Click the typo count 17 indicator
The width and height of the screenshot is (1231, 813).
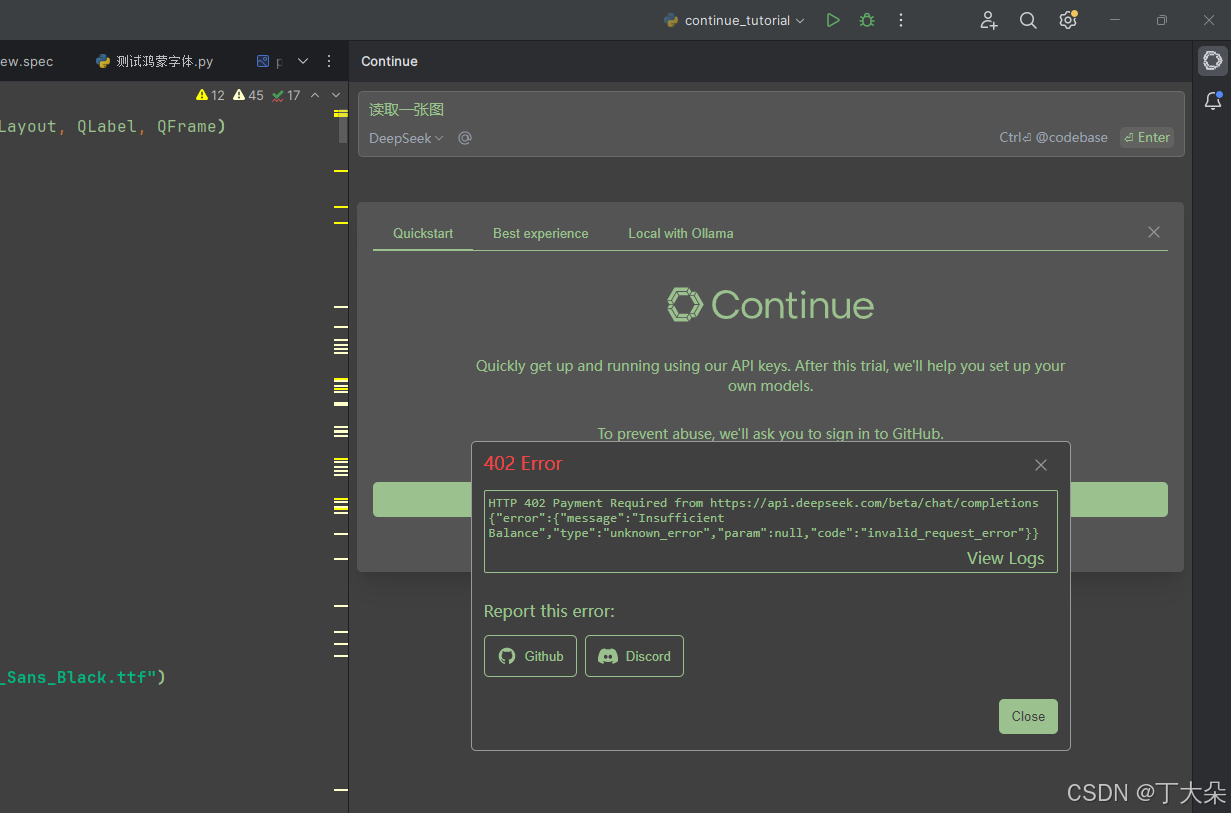(x=286, y=95)
